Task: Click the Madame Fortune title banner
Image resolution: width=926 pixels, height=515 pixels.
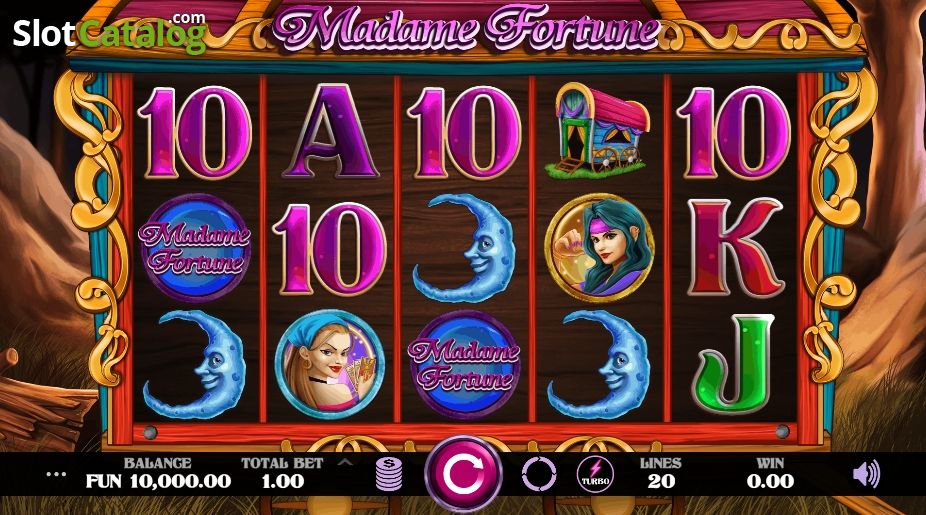Action: 465,28
